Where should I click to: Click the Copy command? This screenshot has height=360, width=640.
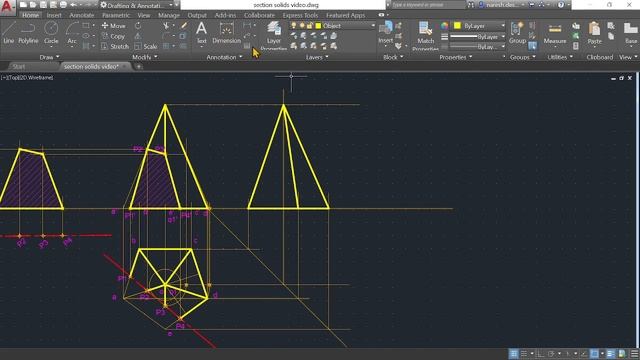tap(113, 36)
